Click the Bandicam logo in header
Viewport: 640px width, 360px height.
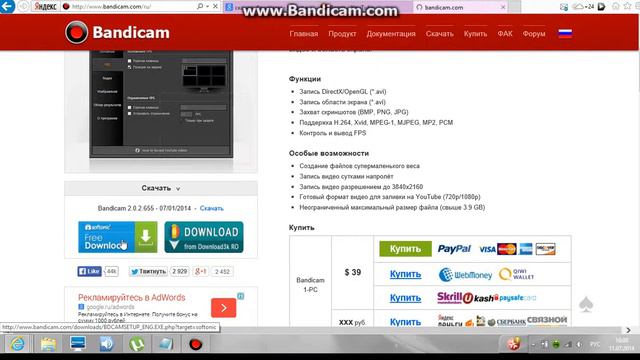[x=117, y=32]
